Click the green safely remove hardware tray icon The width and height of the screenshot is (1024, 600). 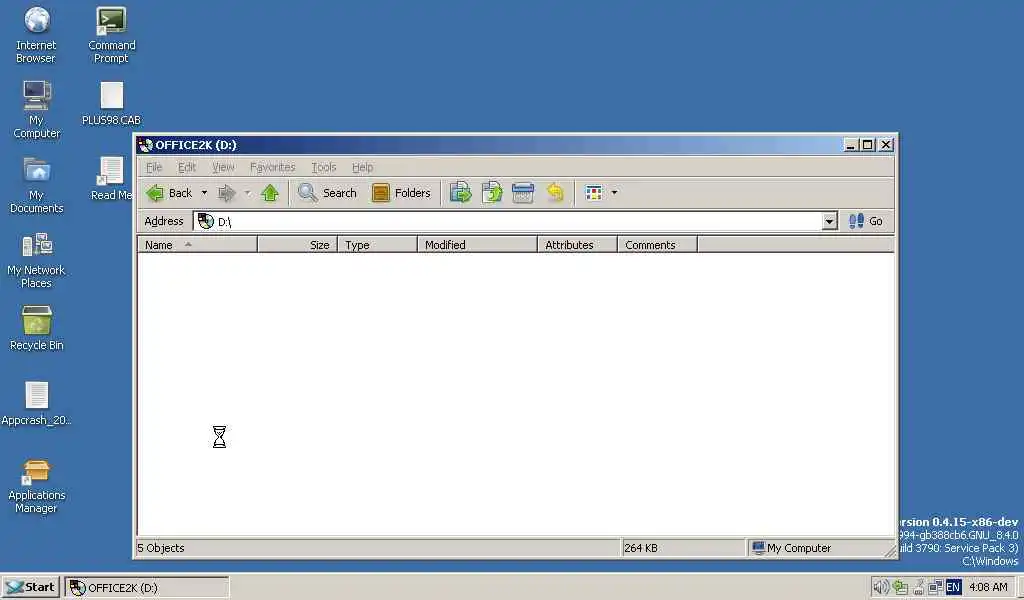click(x=900, y=587)
